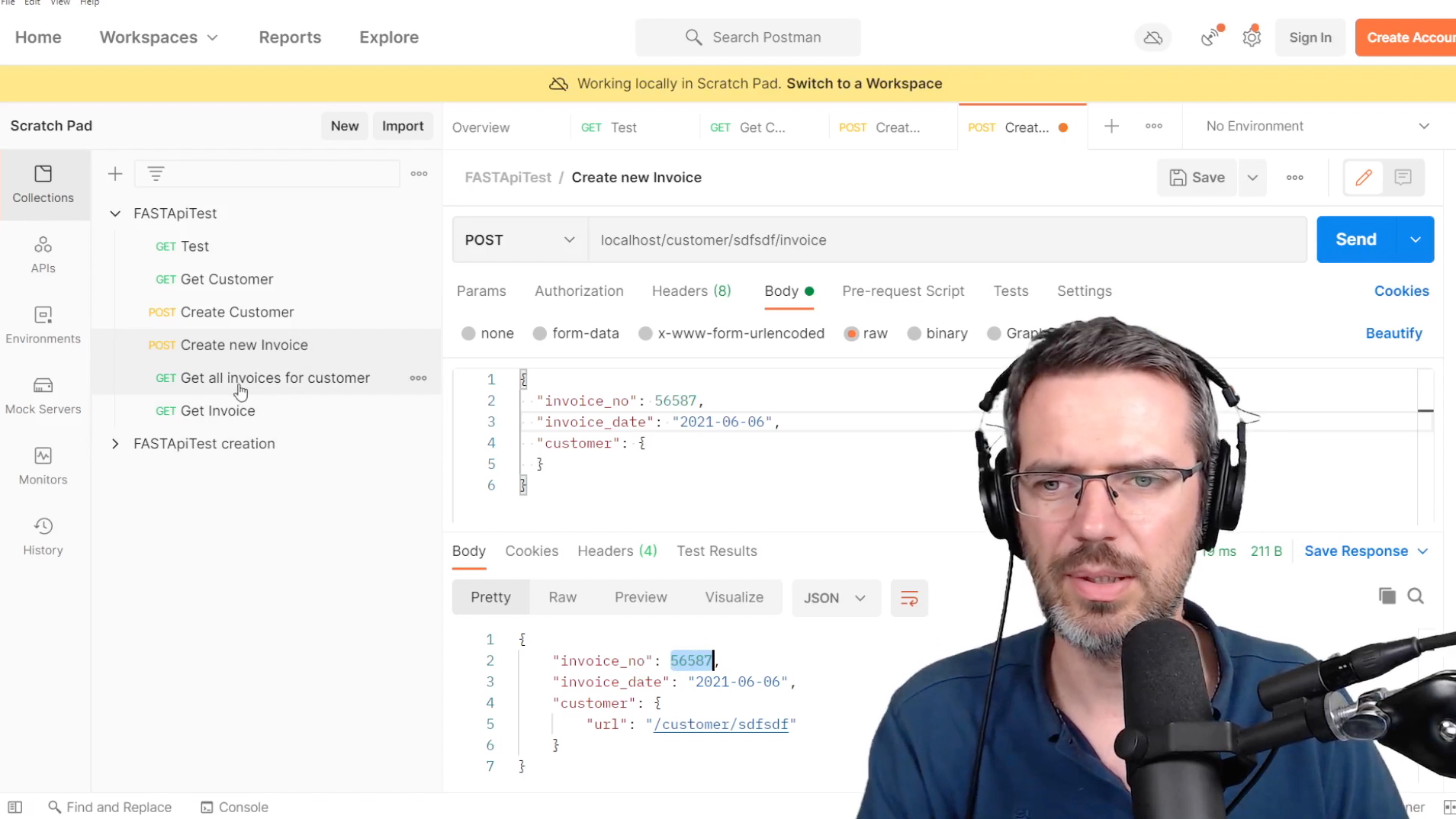The width and height of the screenshot is (1456, 819).
Task: Switch to the Headers (8) request tab
Action: point(691,291)
